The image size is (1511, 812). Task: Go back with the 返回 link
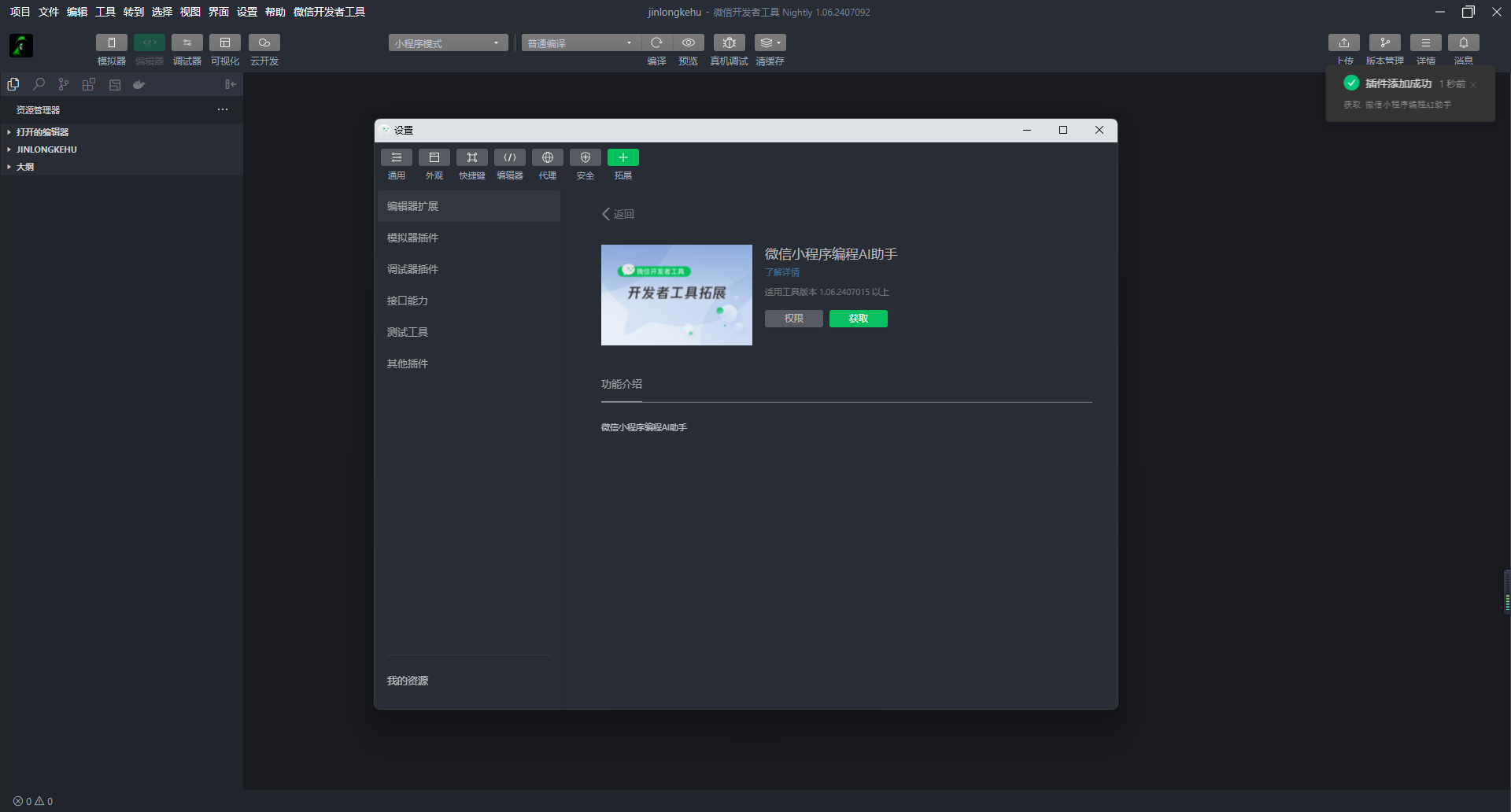(x=619, y=214)
